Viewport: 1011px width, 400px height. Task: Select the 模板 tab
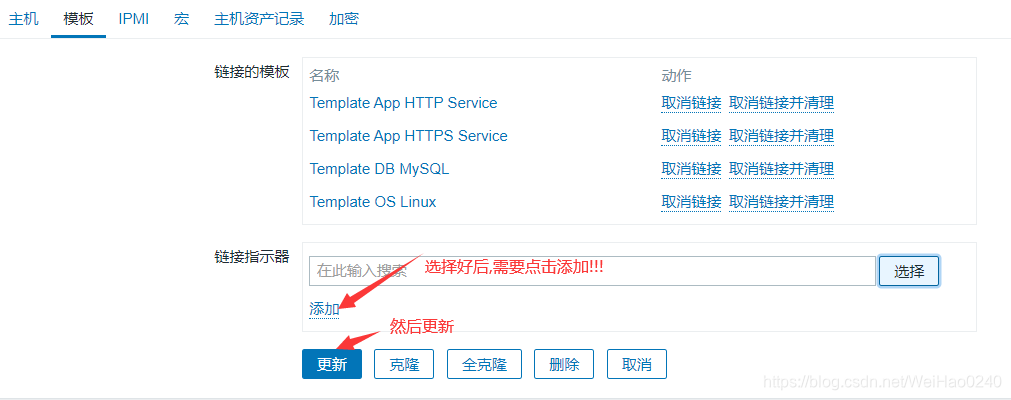78,19
